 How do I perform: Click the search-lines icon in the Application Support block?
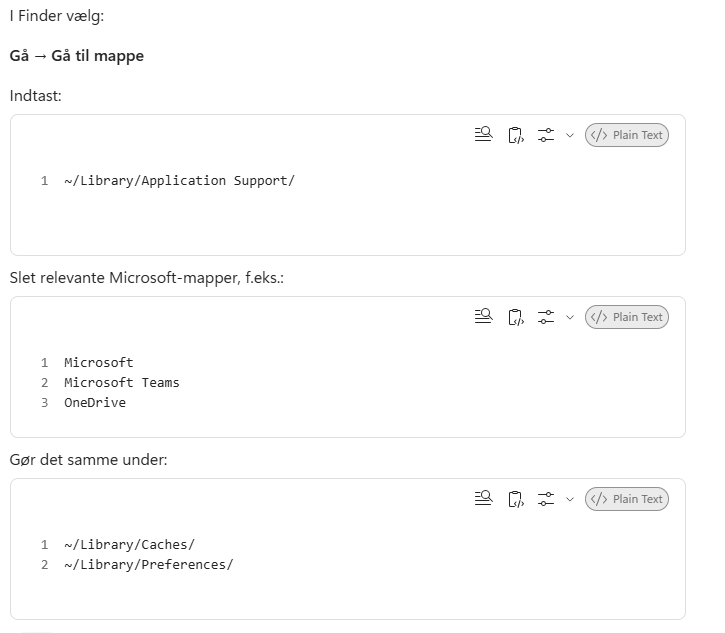point(484,135)
